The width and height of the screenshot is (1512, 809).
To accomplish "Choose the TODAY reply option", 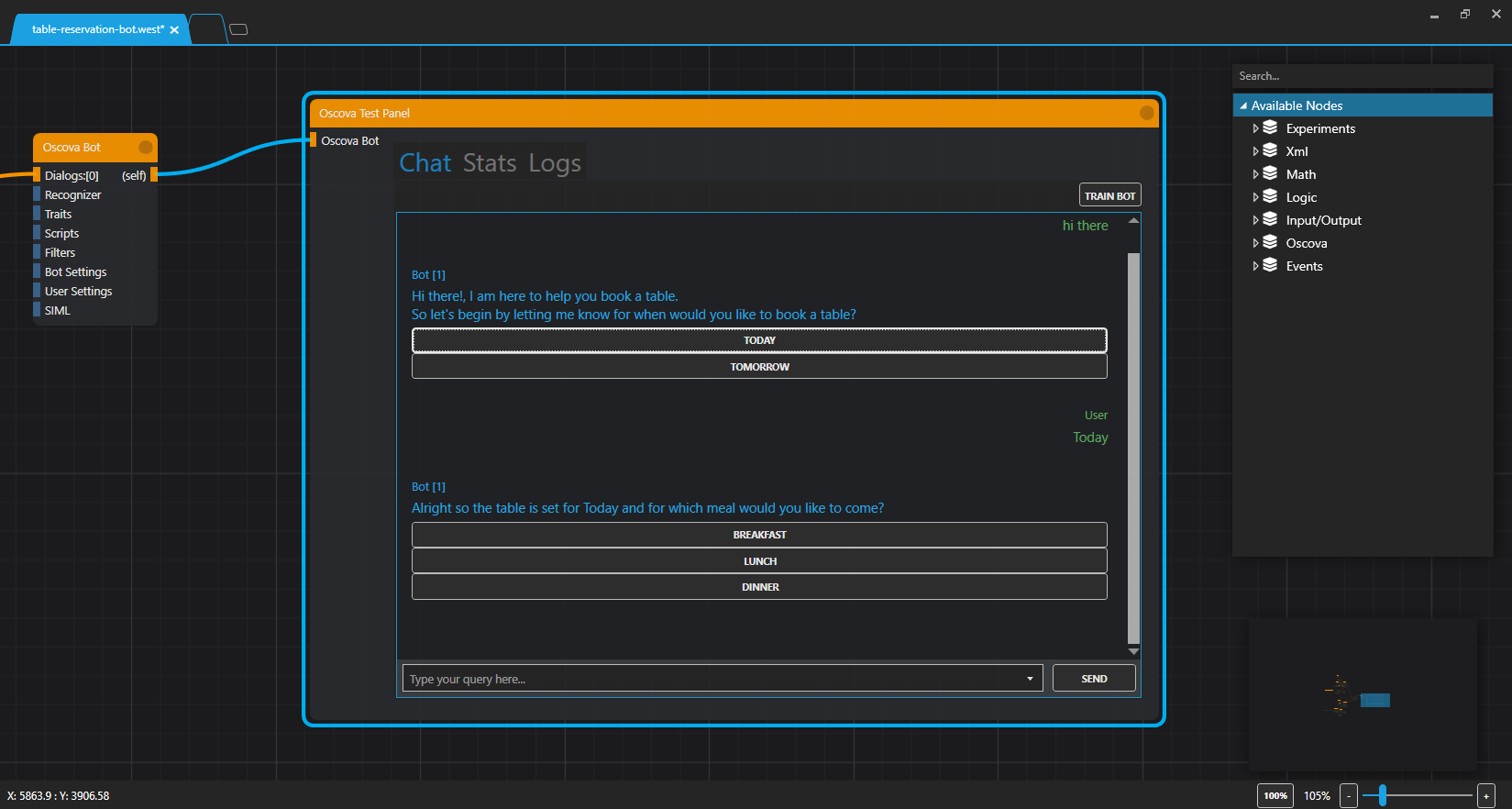I will click(759, 340).
